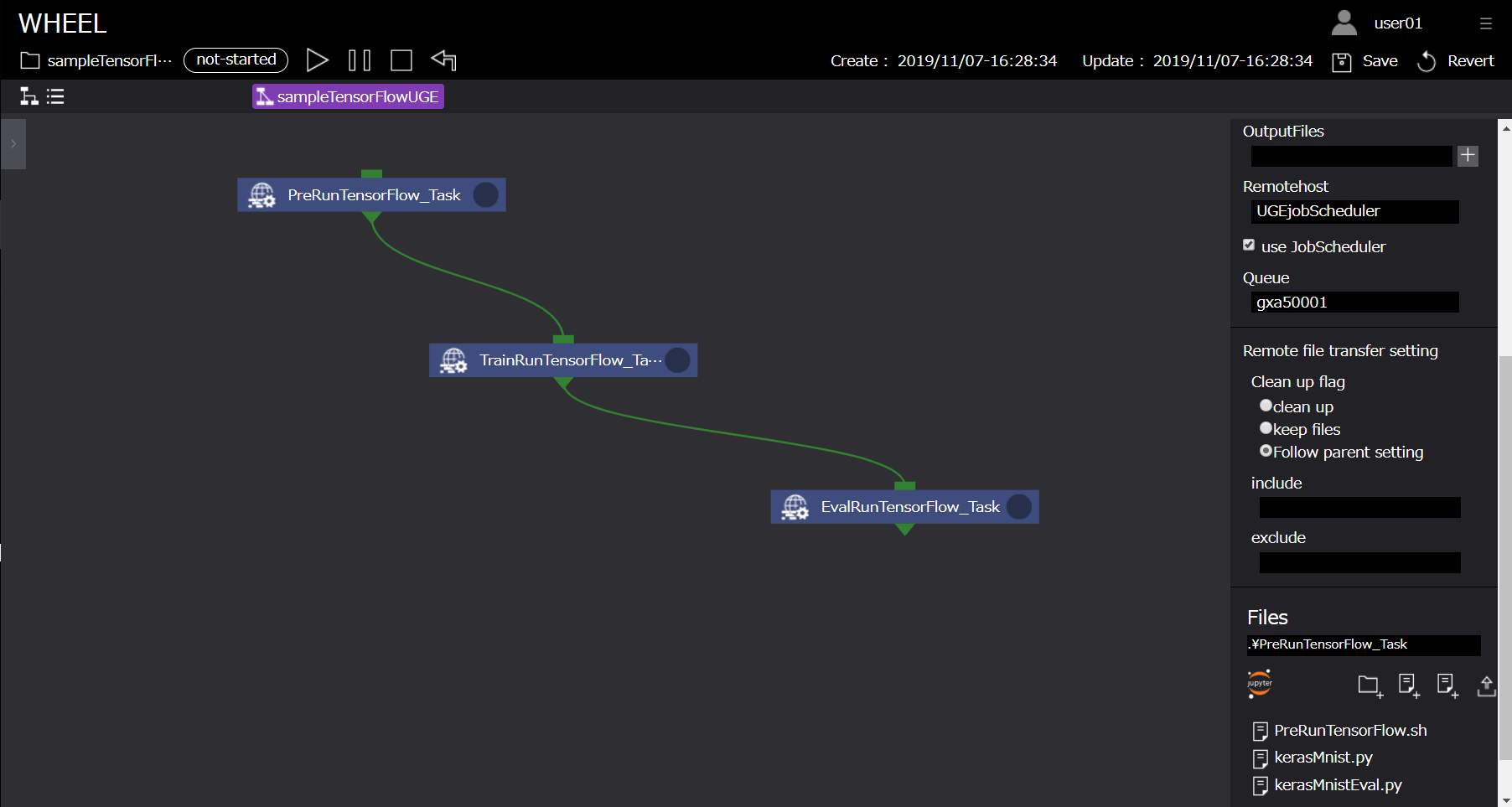Image resolution: width=1512 pixels, height=807 pixels.
Task: Click the sampleTensorFlowUGE breadcrumb tab
Action: [x=349, y=96]
